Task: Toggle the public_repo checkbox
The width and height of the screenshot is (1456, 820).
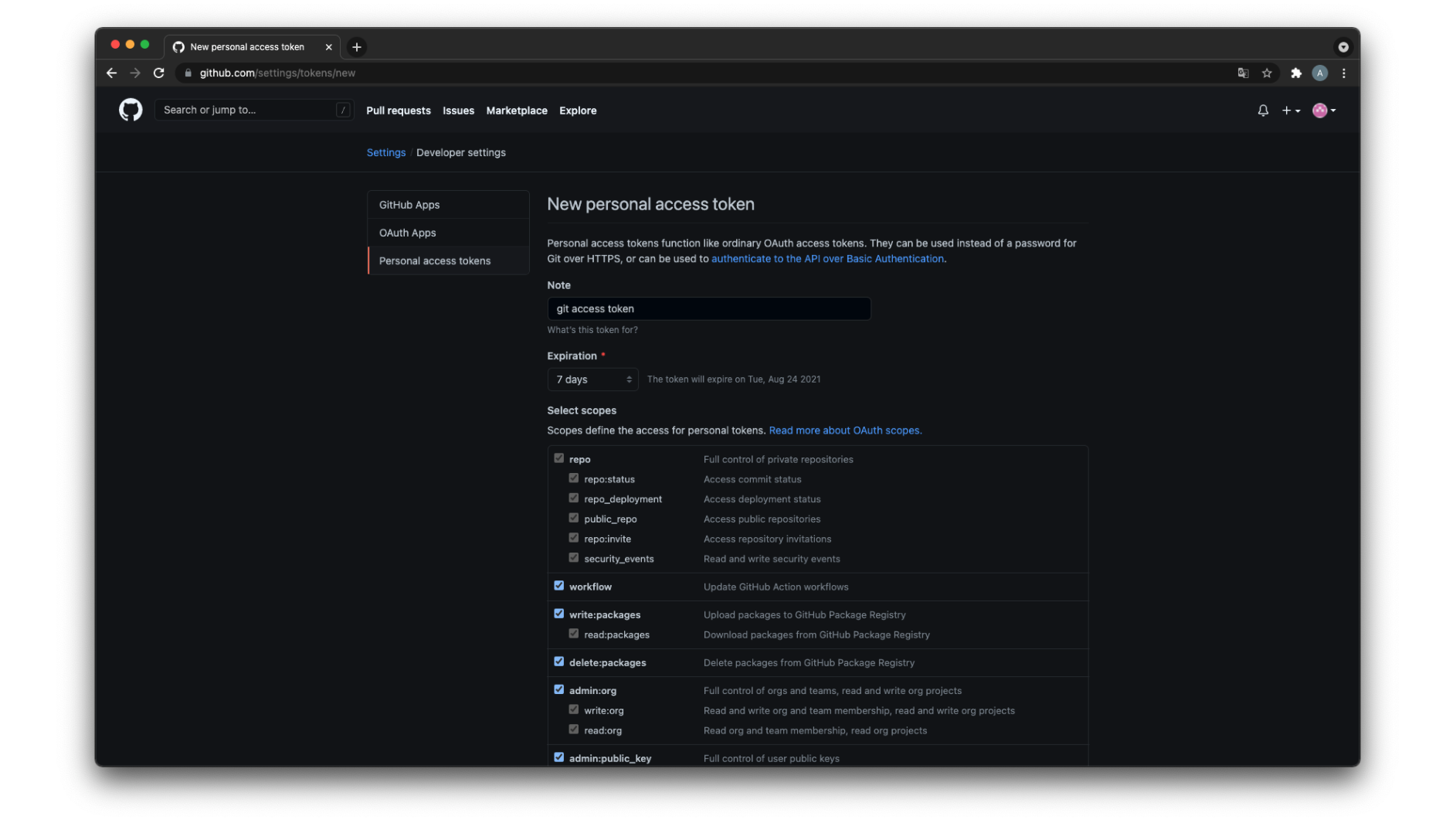Action: [574, 518]
